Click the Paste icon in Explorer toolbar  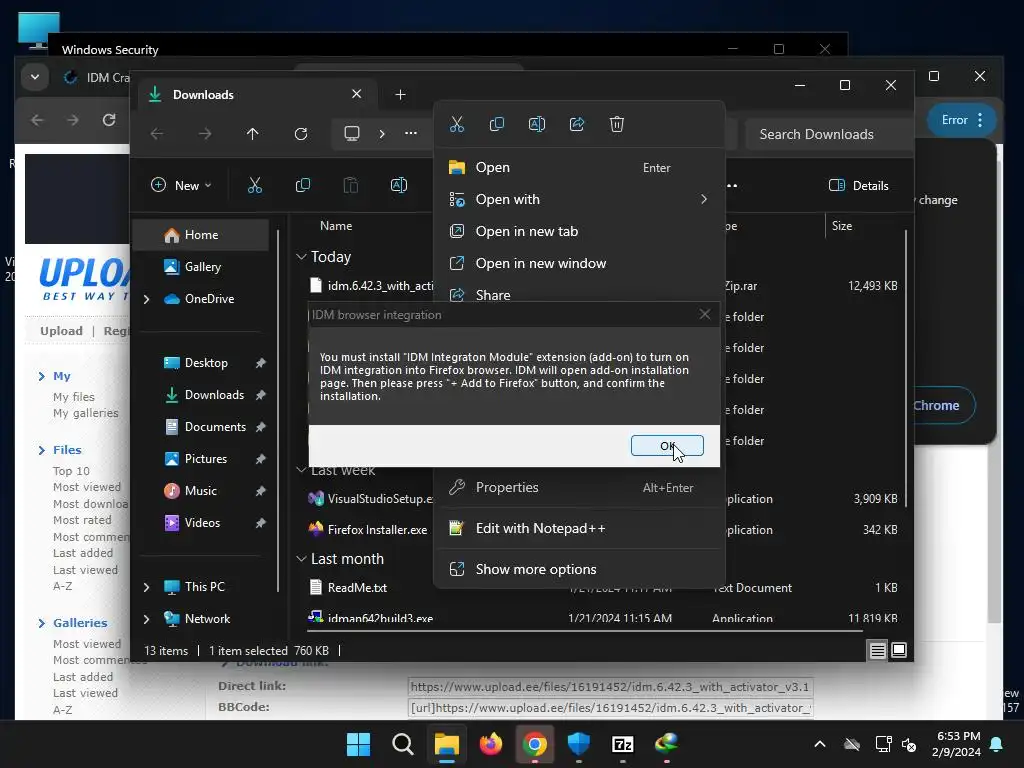(x=351, y=185)
